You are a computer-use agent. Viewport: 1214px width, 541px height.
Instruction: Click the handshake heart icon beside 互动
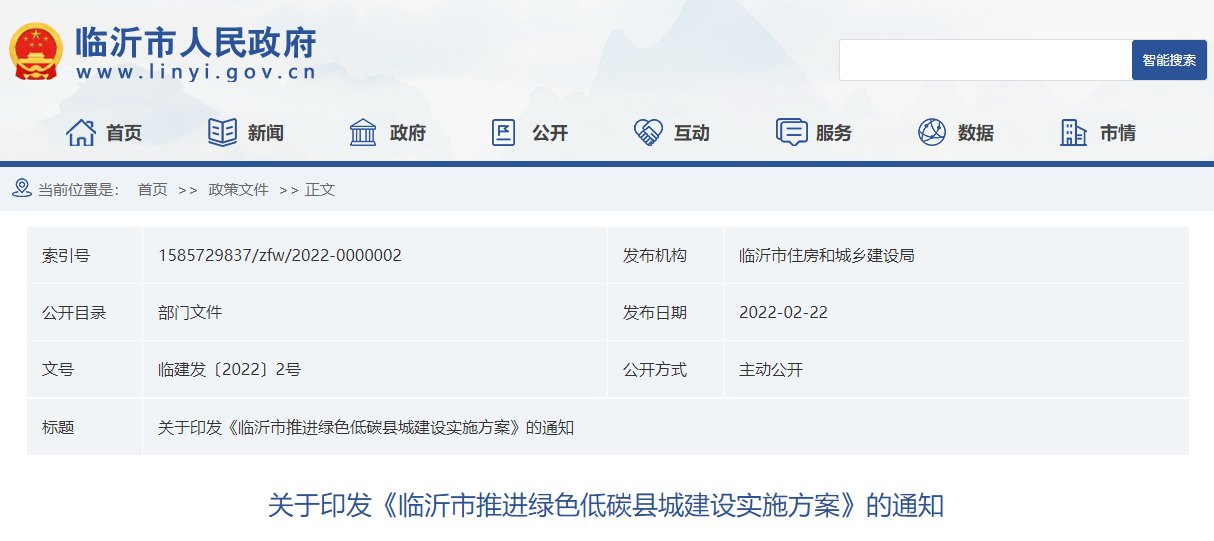(648, 132)
